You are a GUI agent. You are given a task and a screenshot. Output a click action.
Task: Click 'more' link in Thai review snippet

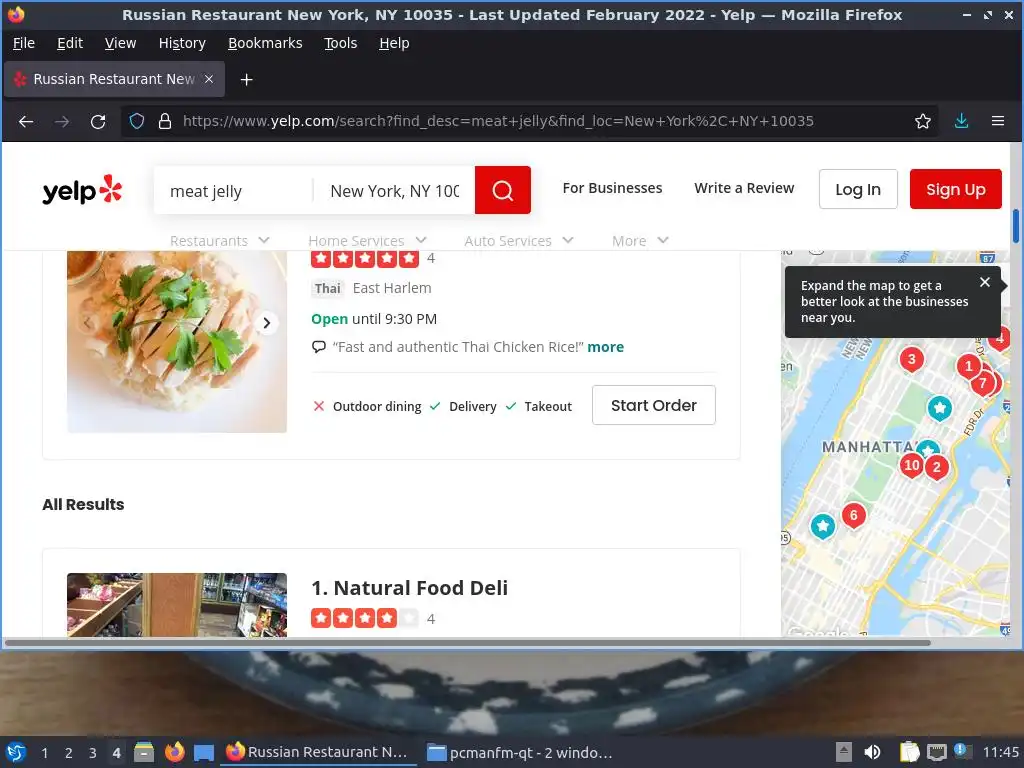point(605,347)
